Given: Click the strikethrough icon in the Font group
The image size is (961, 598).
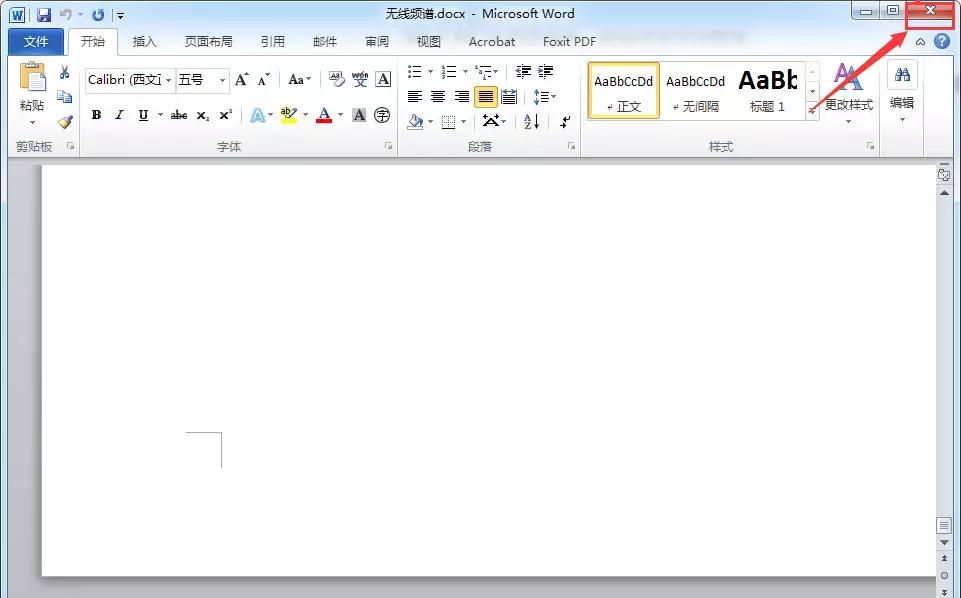Looking at the screenshot, I should click(180, 115).
